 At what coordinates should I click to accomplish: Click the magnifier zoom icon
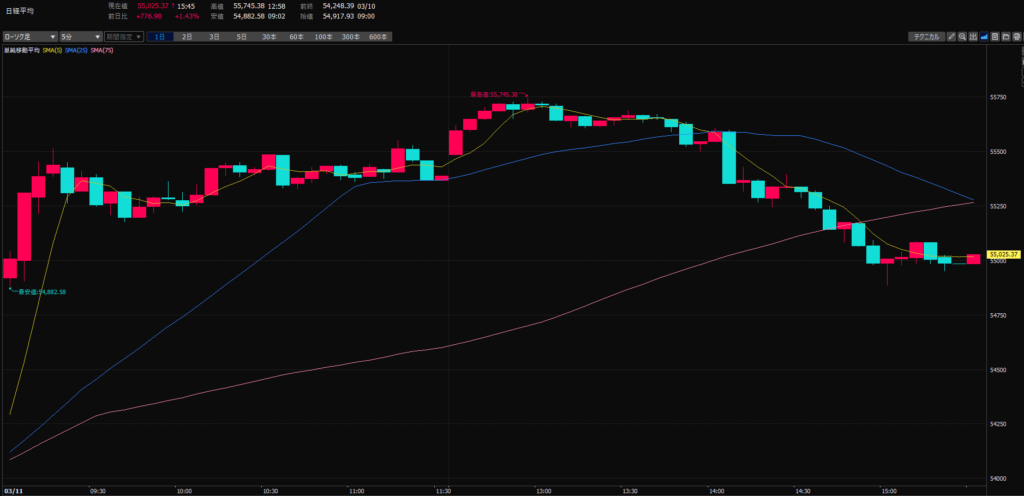(x=962, y=36)
